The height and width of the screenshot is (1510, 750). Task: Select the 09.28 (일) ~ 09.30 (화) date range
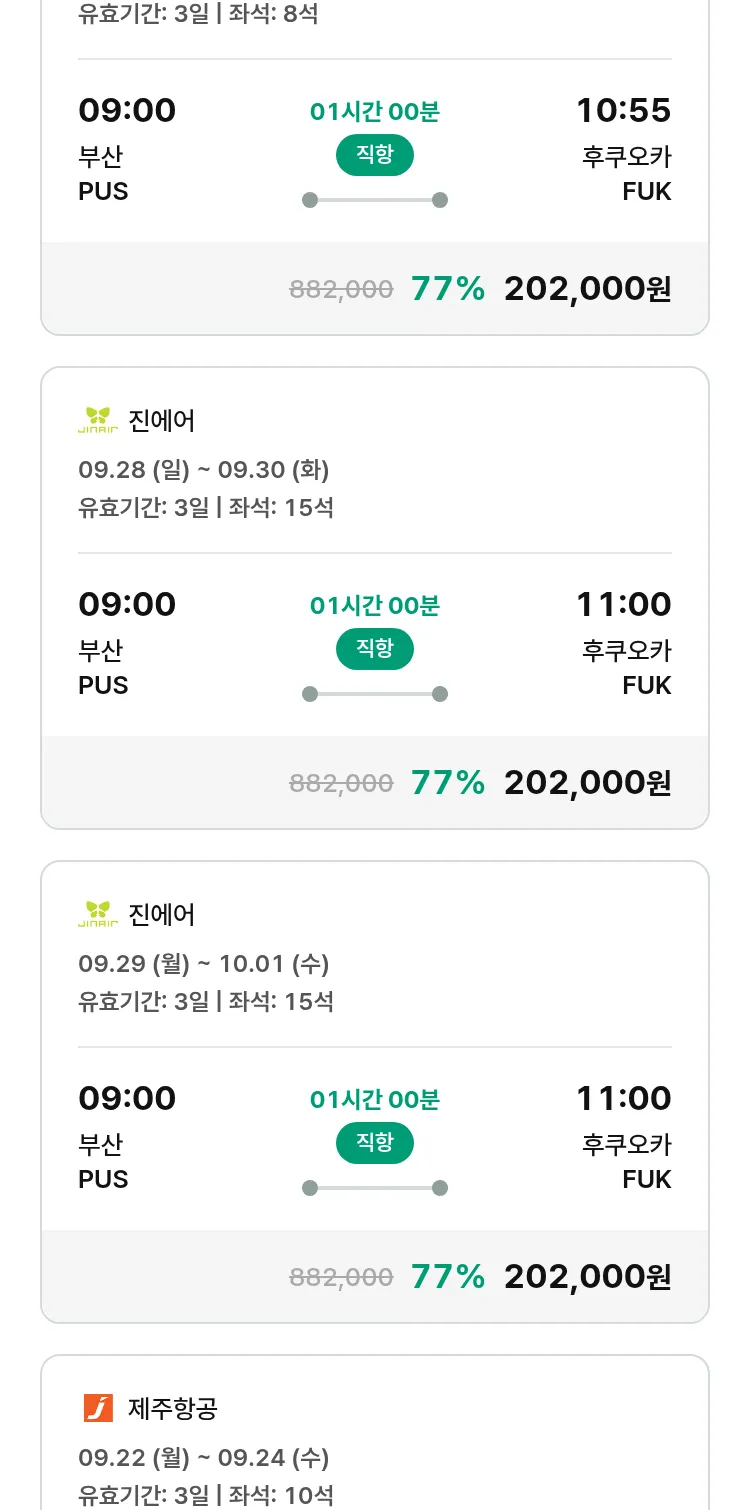coord(203,469)
